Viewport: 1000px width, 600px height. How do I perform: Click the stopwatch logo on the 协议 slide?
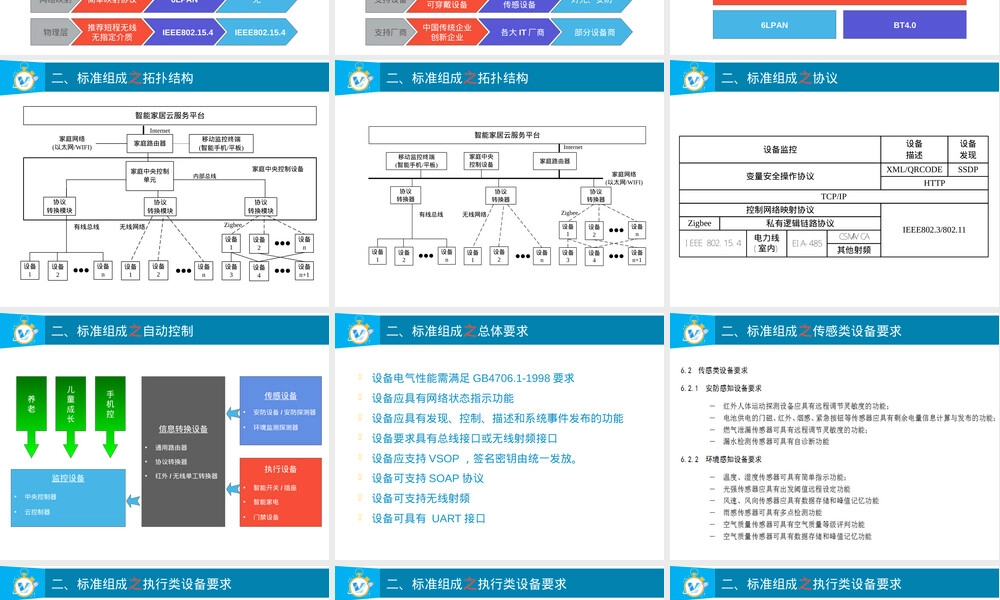pos(695,79)
